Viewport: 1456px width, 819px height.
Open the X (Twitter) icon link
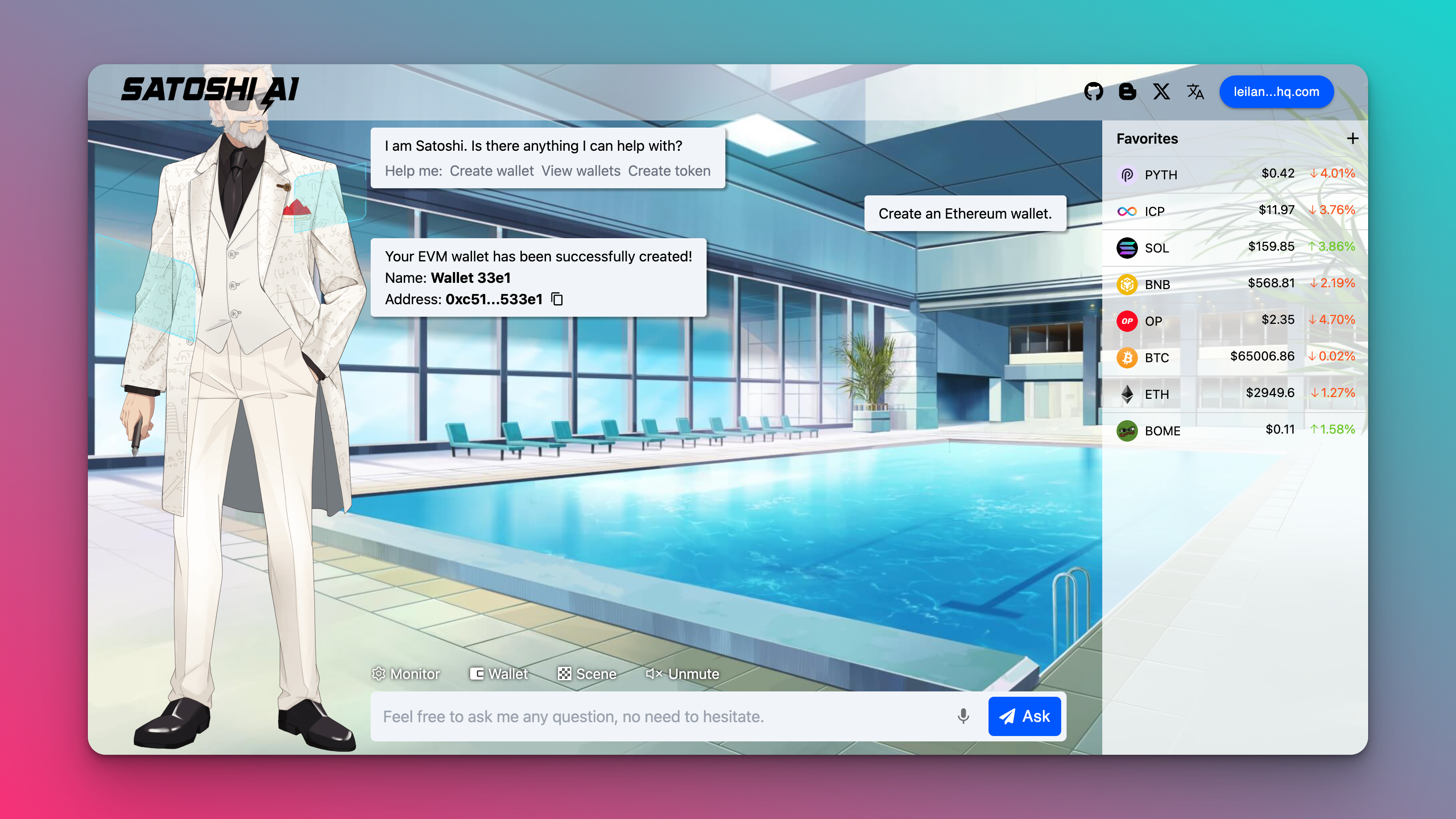point(1162,91)
